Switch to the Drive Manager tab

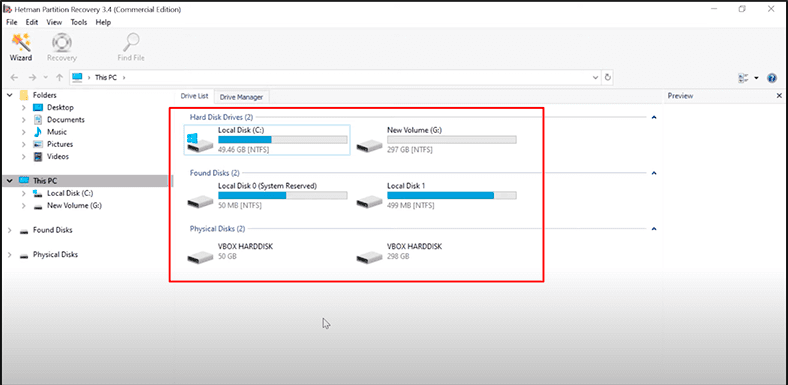click(x=242, y=97)
